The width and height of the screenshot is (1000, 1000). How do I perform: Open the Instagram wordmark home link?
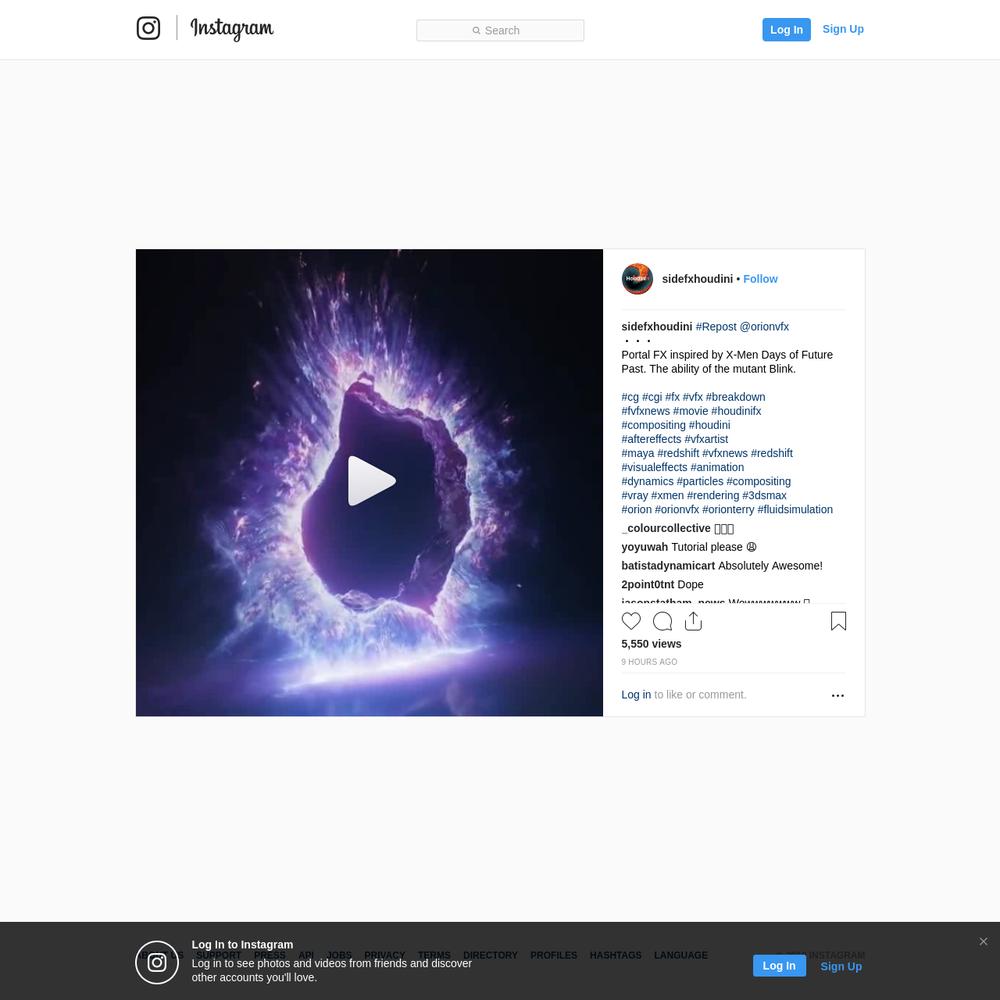click(232, 29)
